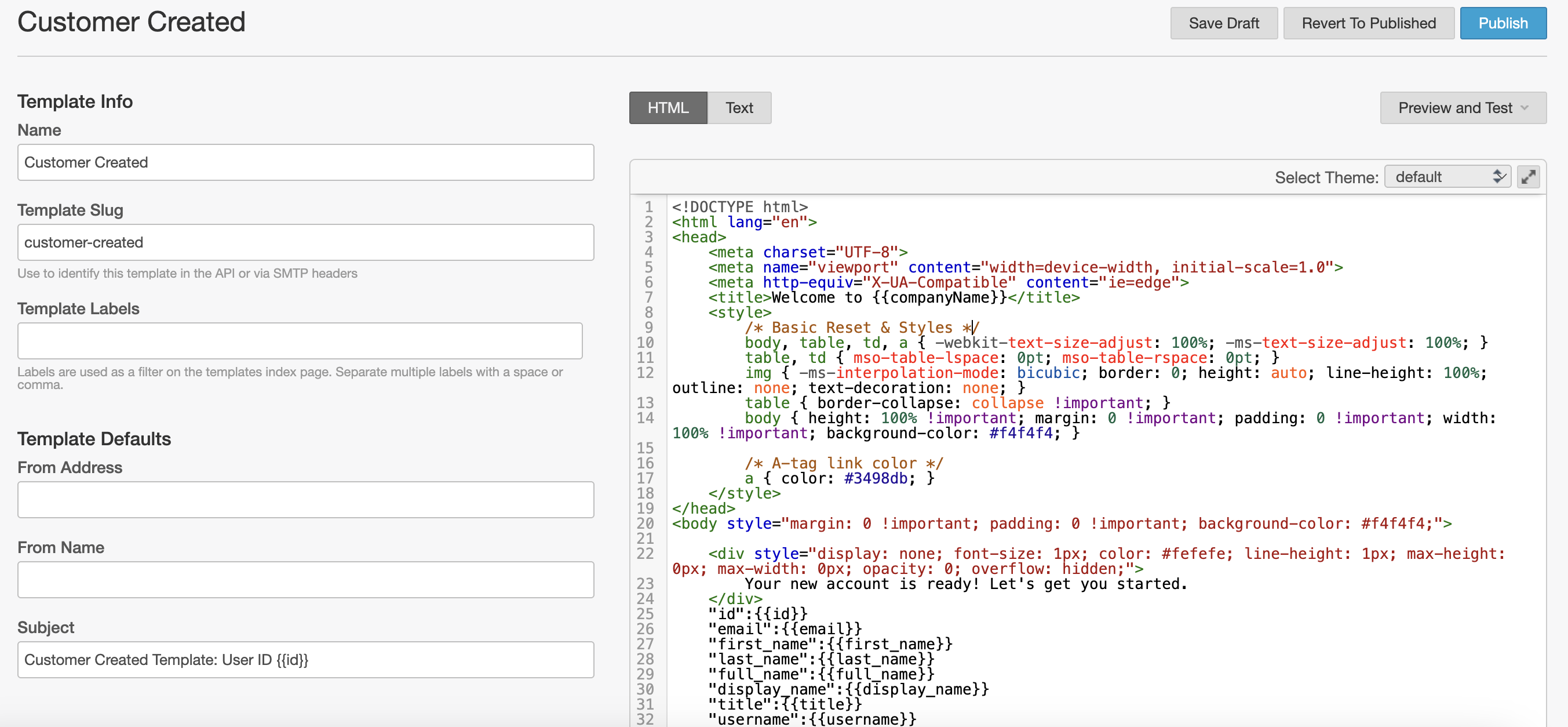Screen dimensions: 1568x727
Task: Click Revert To Published button
Action: pyautogui.click(x=1368, y=23)
